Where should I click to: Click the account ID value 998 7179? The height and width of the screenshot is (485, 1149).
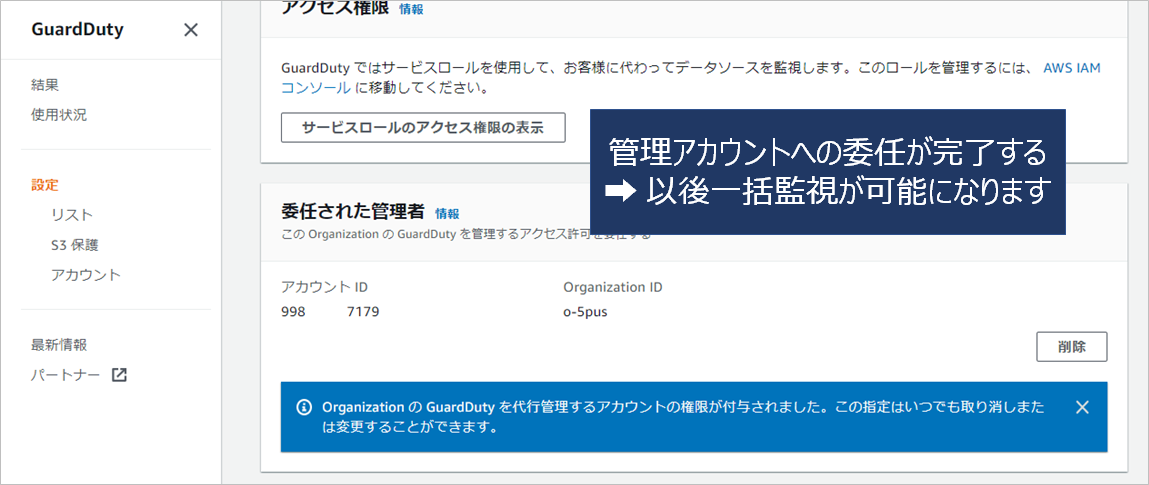coord(330,311)
